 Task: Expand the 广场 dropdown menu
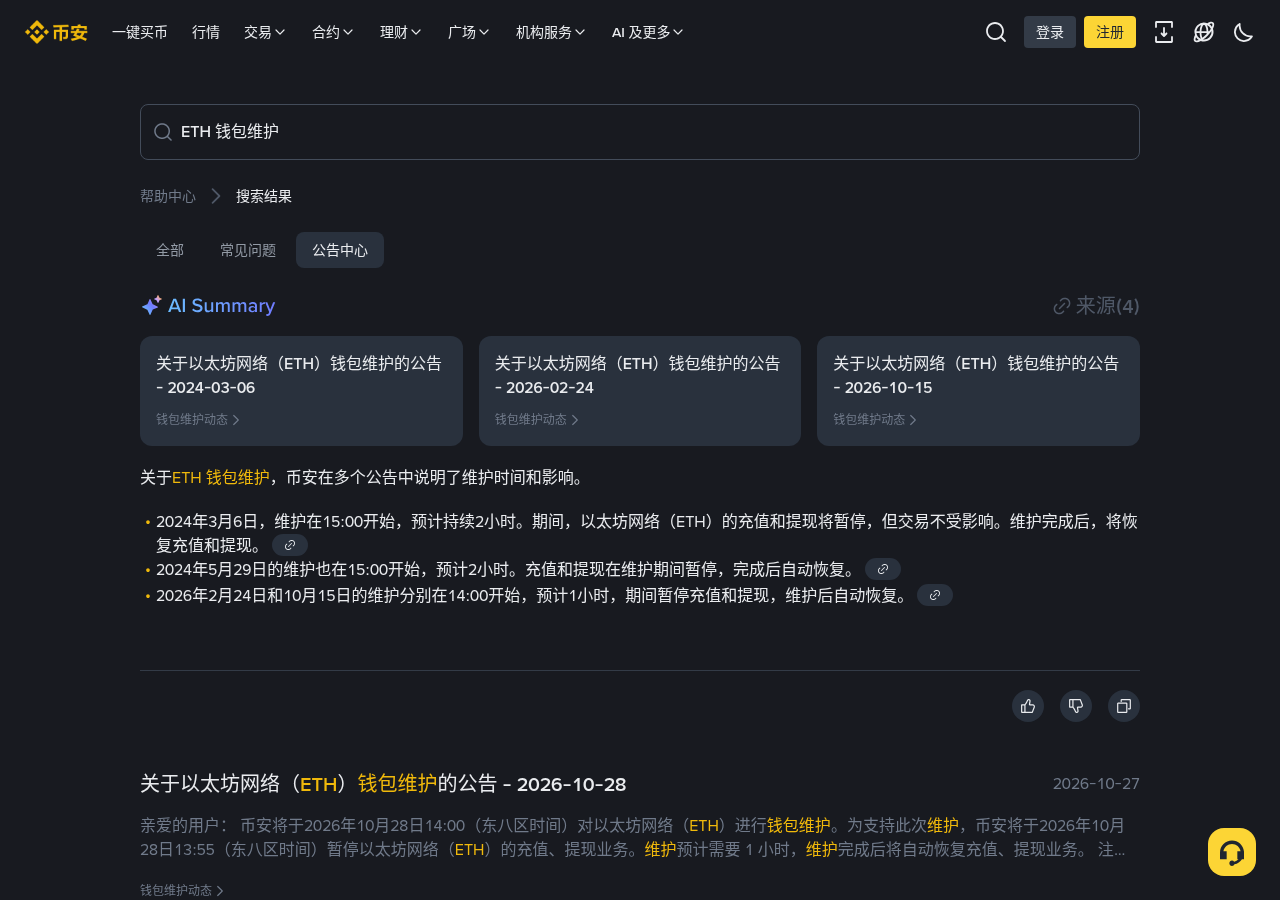pos(469,32)
